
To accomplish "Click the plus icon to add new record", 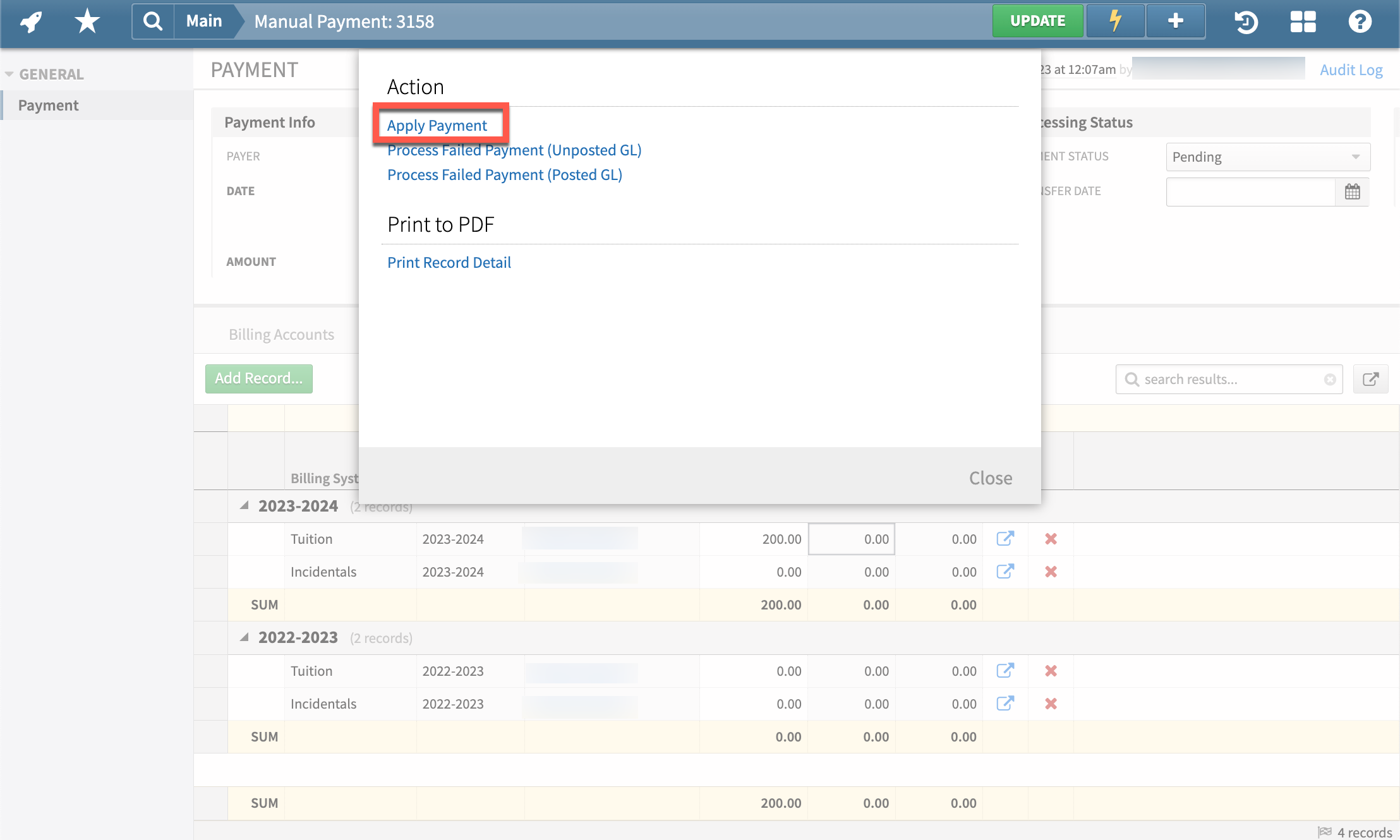I will 1175,21.
